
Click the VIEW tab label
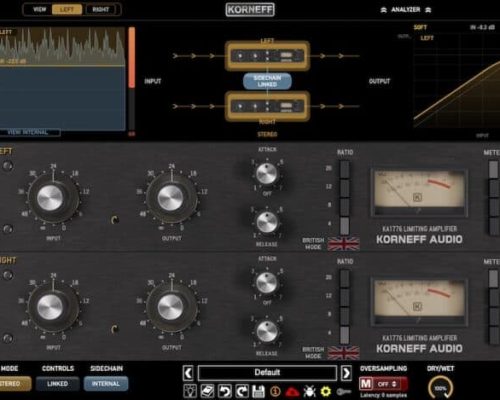click(39, 10)
